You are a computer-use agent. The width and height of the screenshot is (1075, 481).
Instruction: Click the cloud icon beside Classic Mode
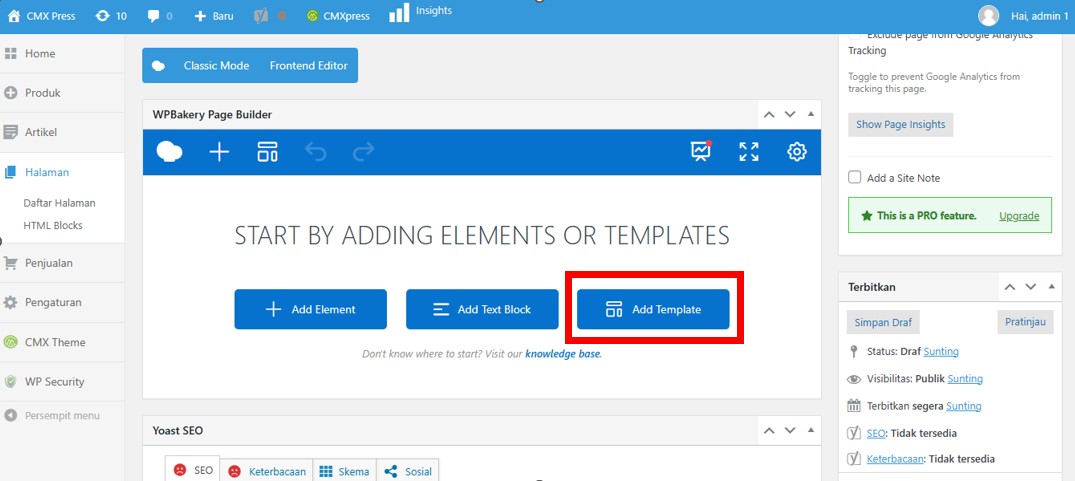click(x=158, y=66)
